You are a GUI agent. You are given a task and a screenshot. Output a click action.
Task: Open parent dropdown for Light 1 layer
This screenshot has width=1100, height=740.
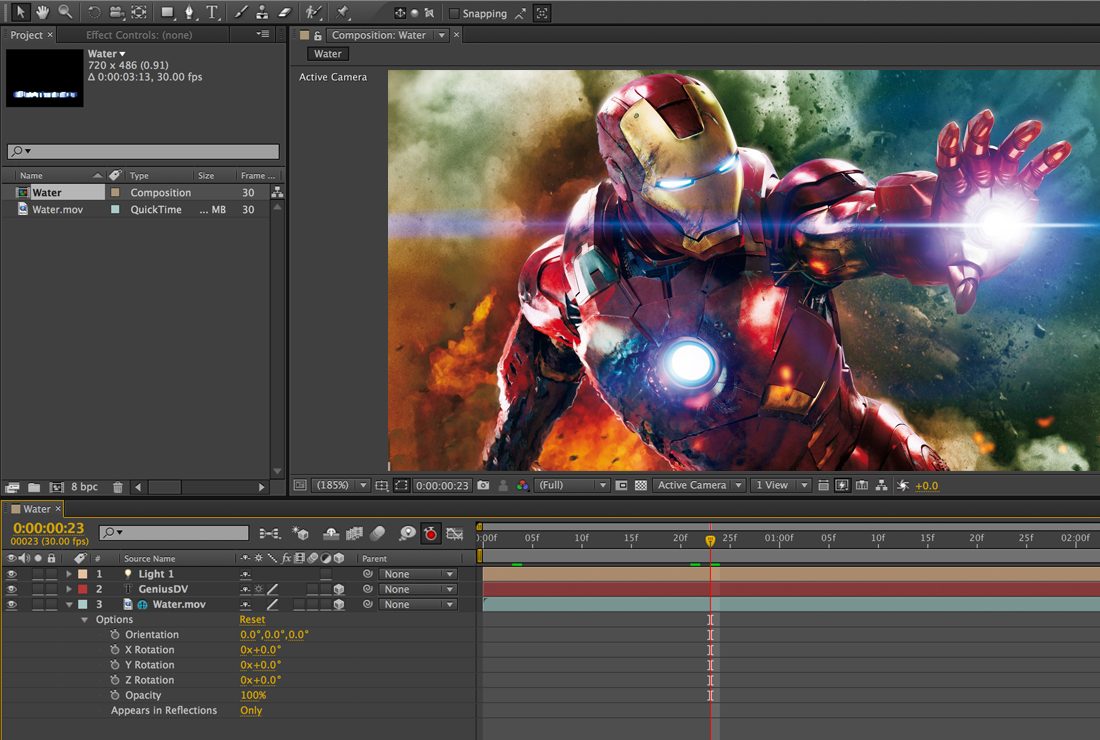click(x=418, y=574)
